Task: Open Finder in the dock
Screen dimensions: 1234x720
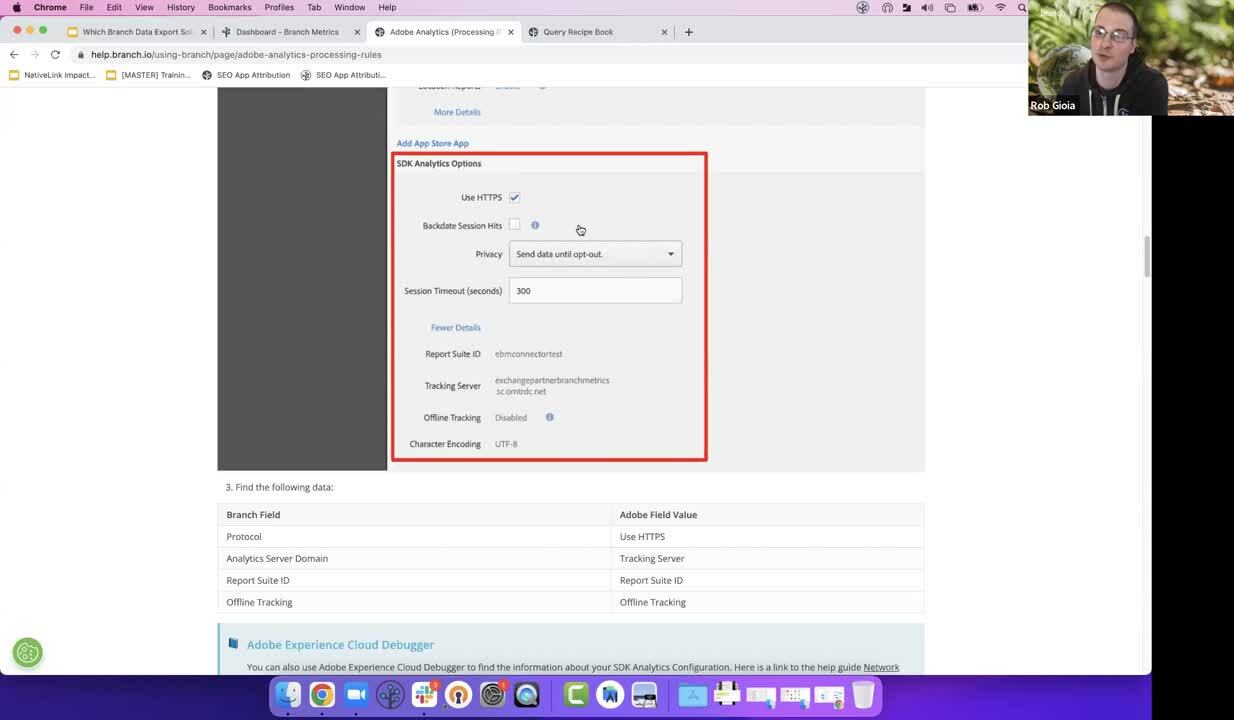Action: (x=288, y=694)
